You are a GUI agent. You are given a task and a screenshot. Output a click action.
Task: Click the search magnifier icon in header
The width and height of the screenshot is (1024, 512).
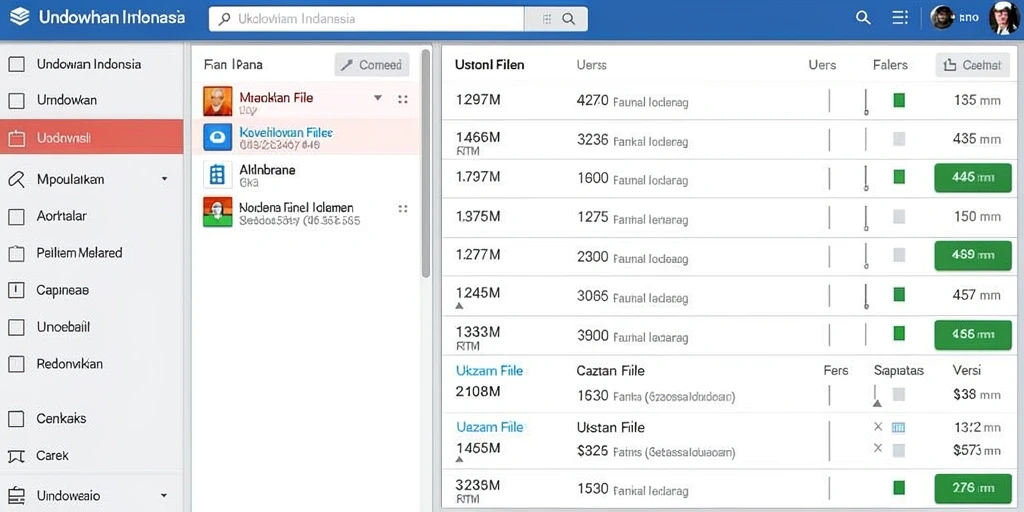pyautogui.click(x=863, y=18)
